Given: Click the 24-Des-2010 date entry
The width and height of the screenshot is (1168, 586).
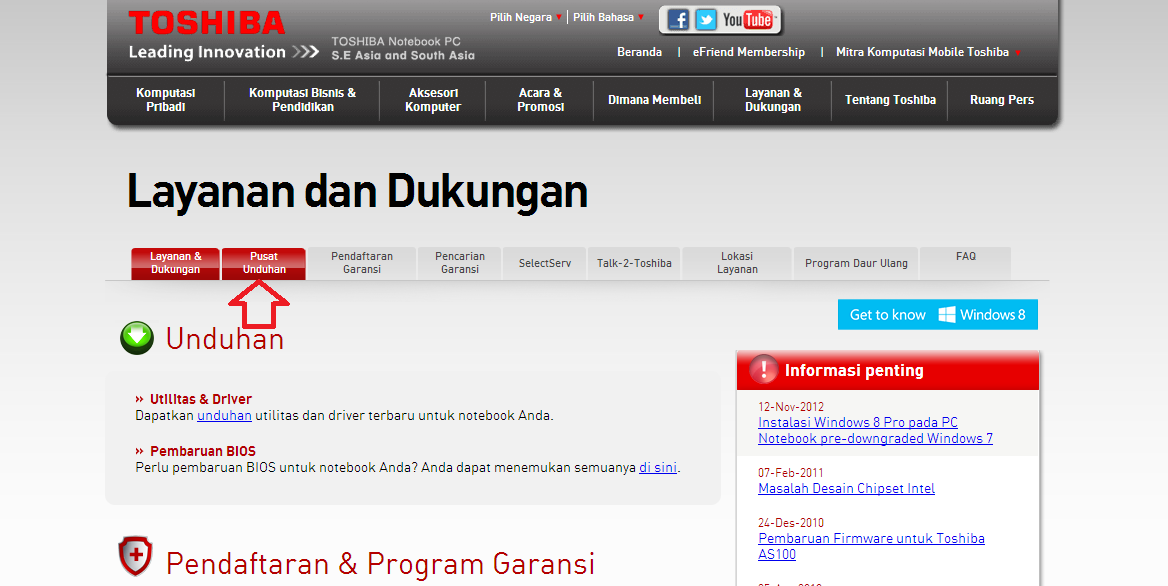Looking at the screenshot, I should tap(790, 523).
